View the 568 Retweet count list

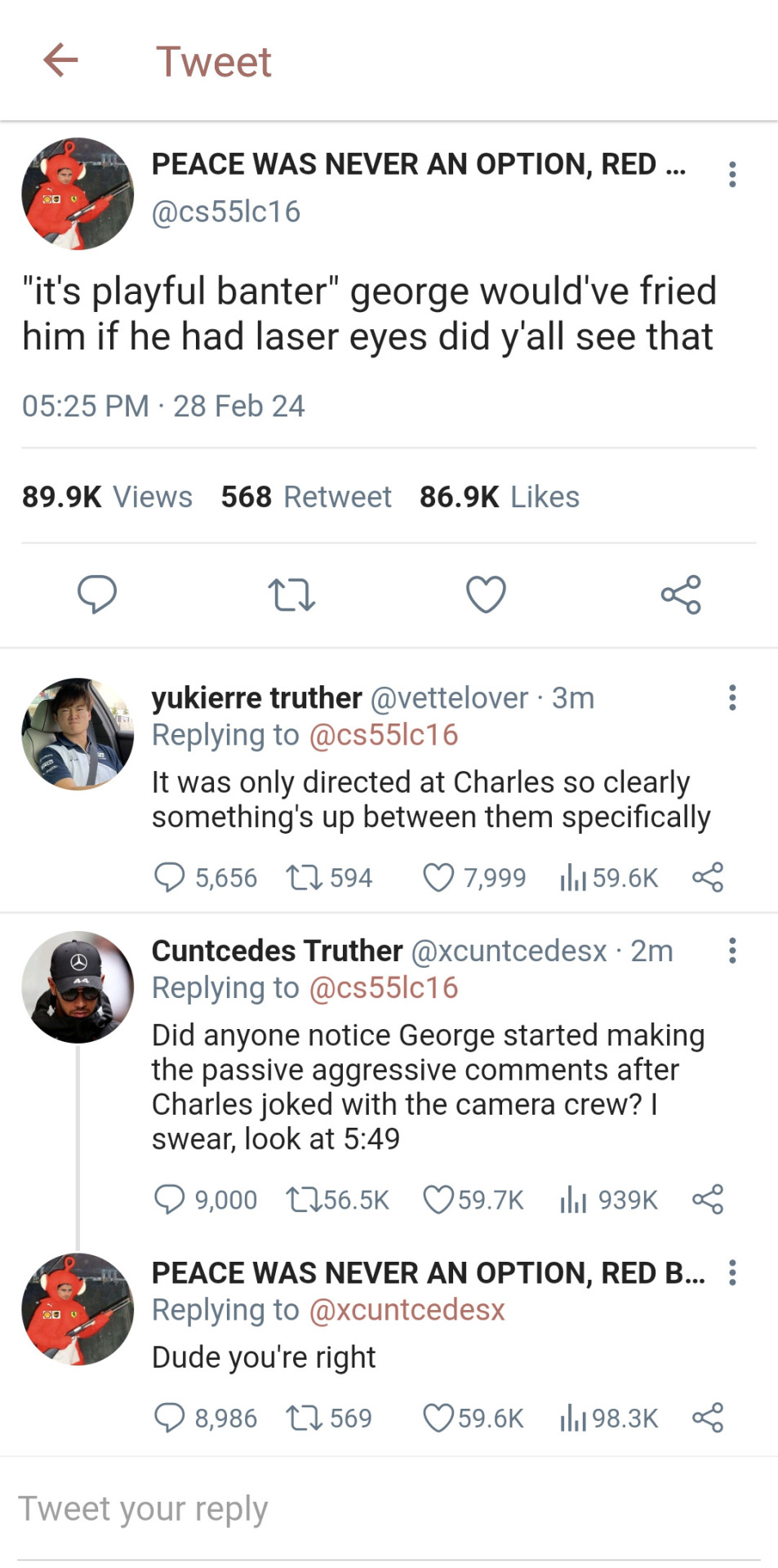tap(306, 497)
